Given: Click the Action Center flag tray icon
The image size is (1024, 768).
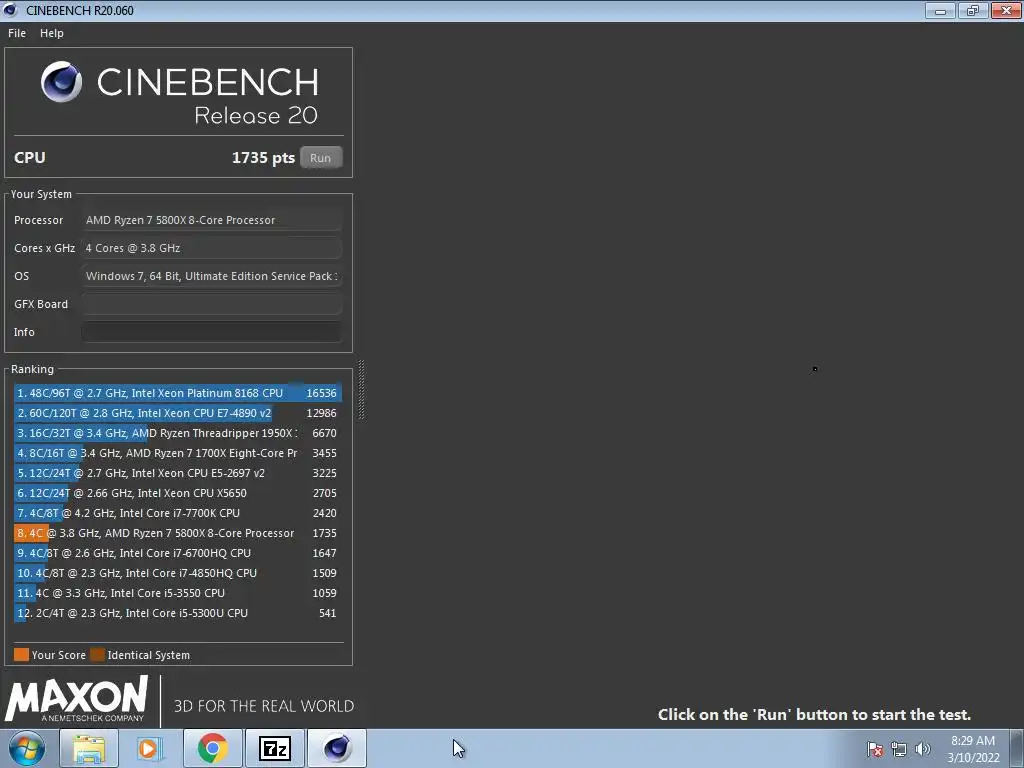Looking at the screenshot, I should click(875, 749).
